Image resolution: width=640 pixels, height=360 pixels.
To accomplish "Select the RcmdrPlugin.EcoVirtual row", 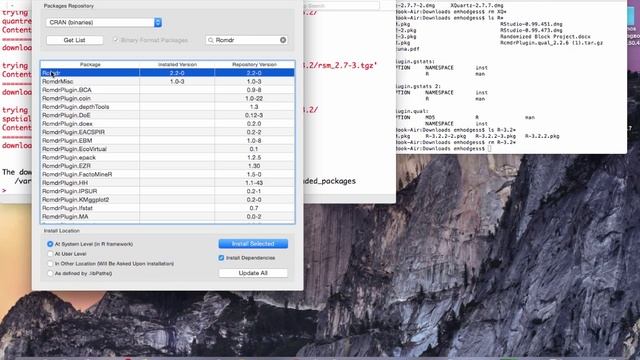I will pos(167,149).
